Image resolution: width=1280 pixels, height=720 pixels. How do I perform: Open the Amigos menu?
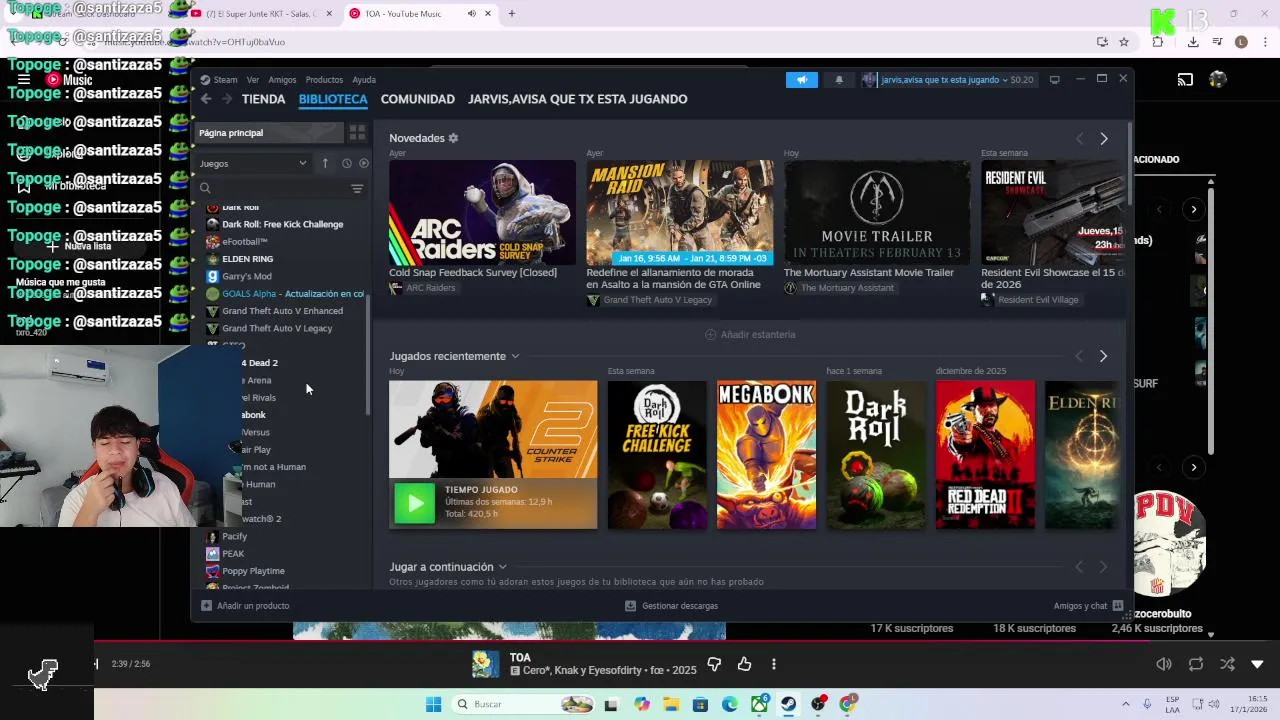tap(282, 80)
